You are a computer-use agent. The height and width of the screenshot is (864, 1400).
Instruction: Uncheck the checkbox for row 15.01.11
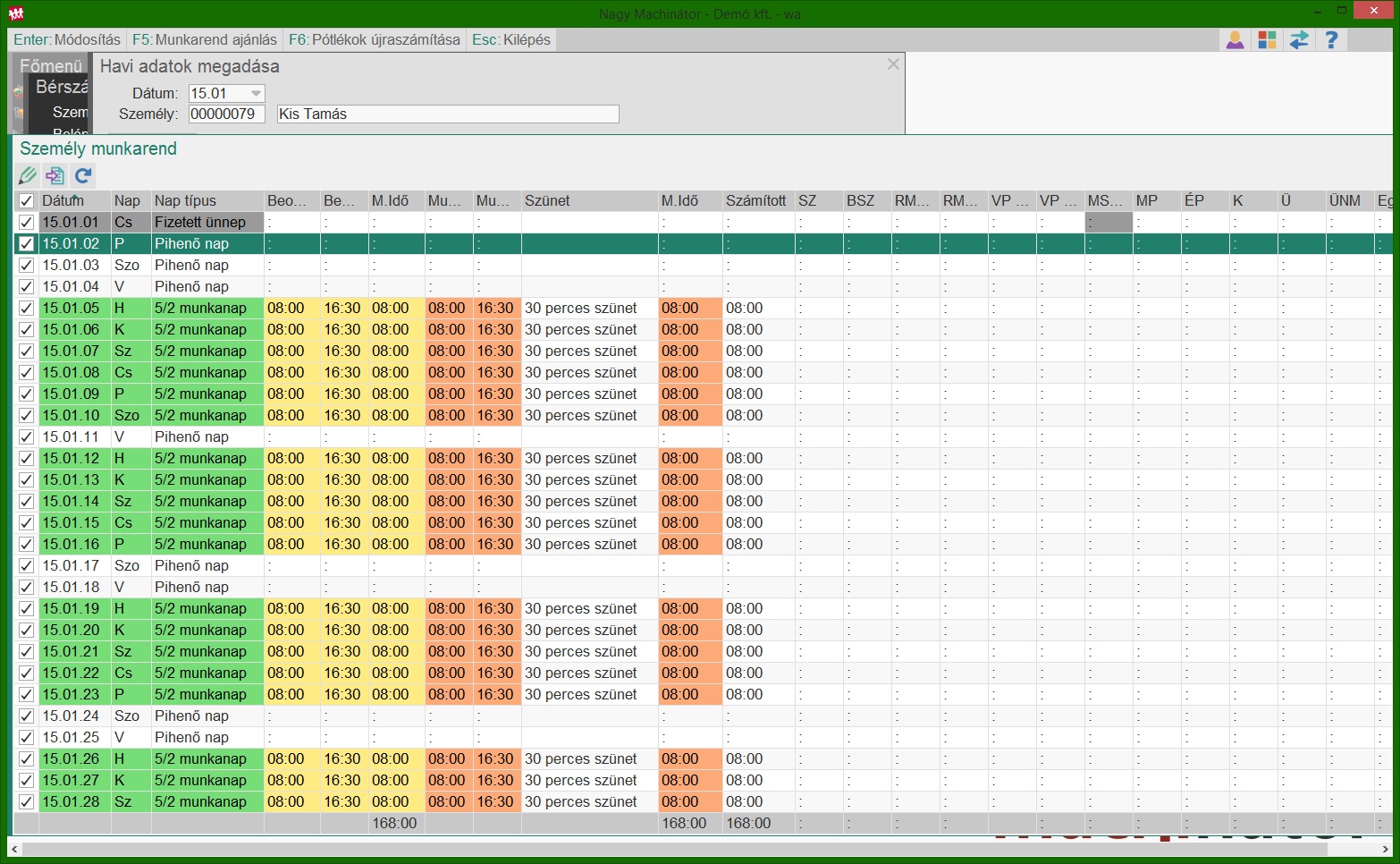click(27, 437)
